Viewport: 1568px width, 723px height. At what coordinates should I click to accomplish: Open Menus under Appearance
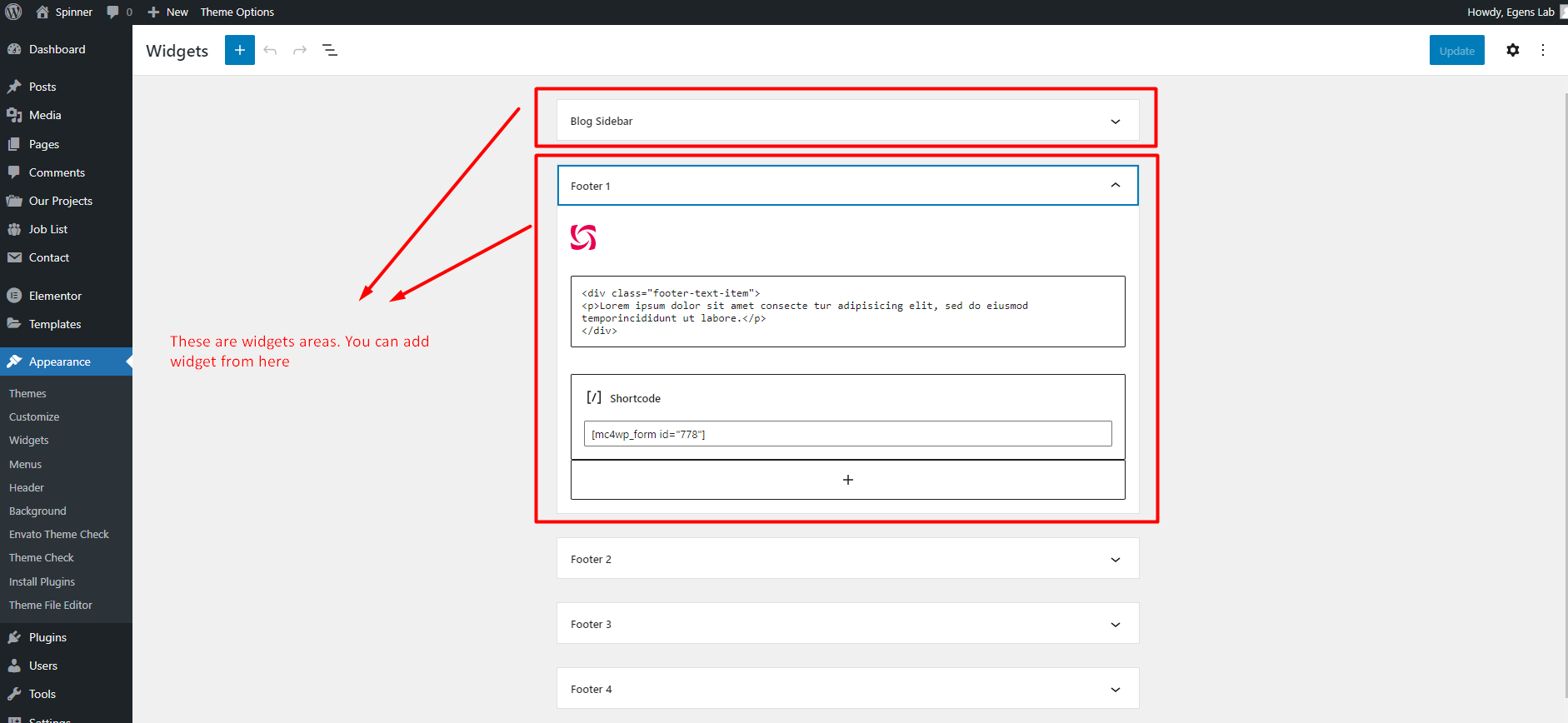(x=25, y=464)
